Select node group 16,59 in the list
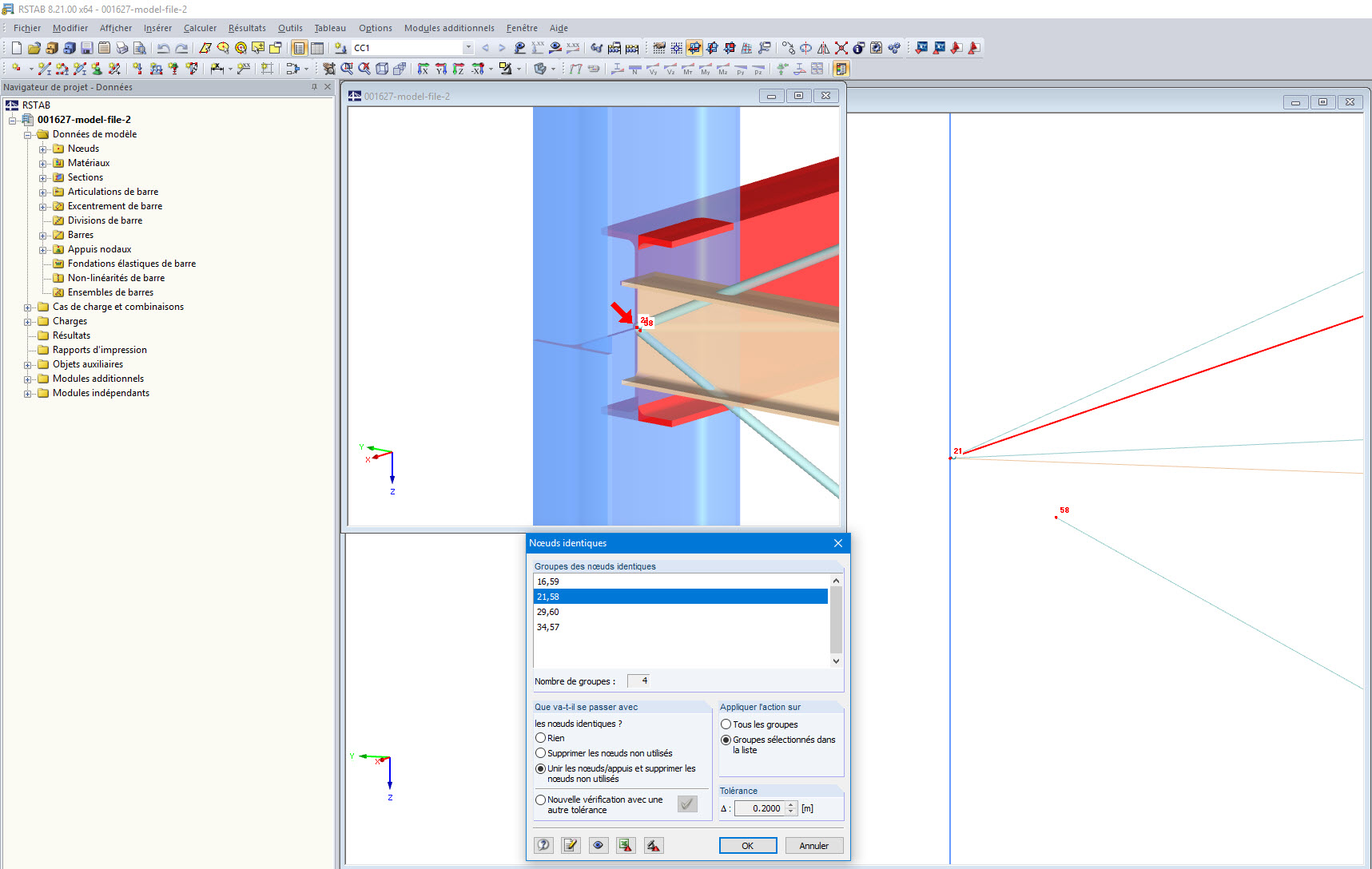 [x=681, y=581]
